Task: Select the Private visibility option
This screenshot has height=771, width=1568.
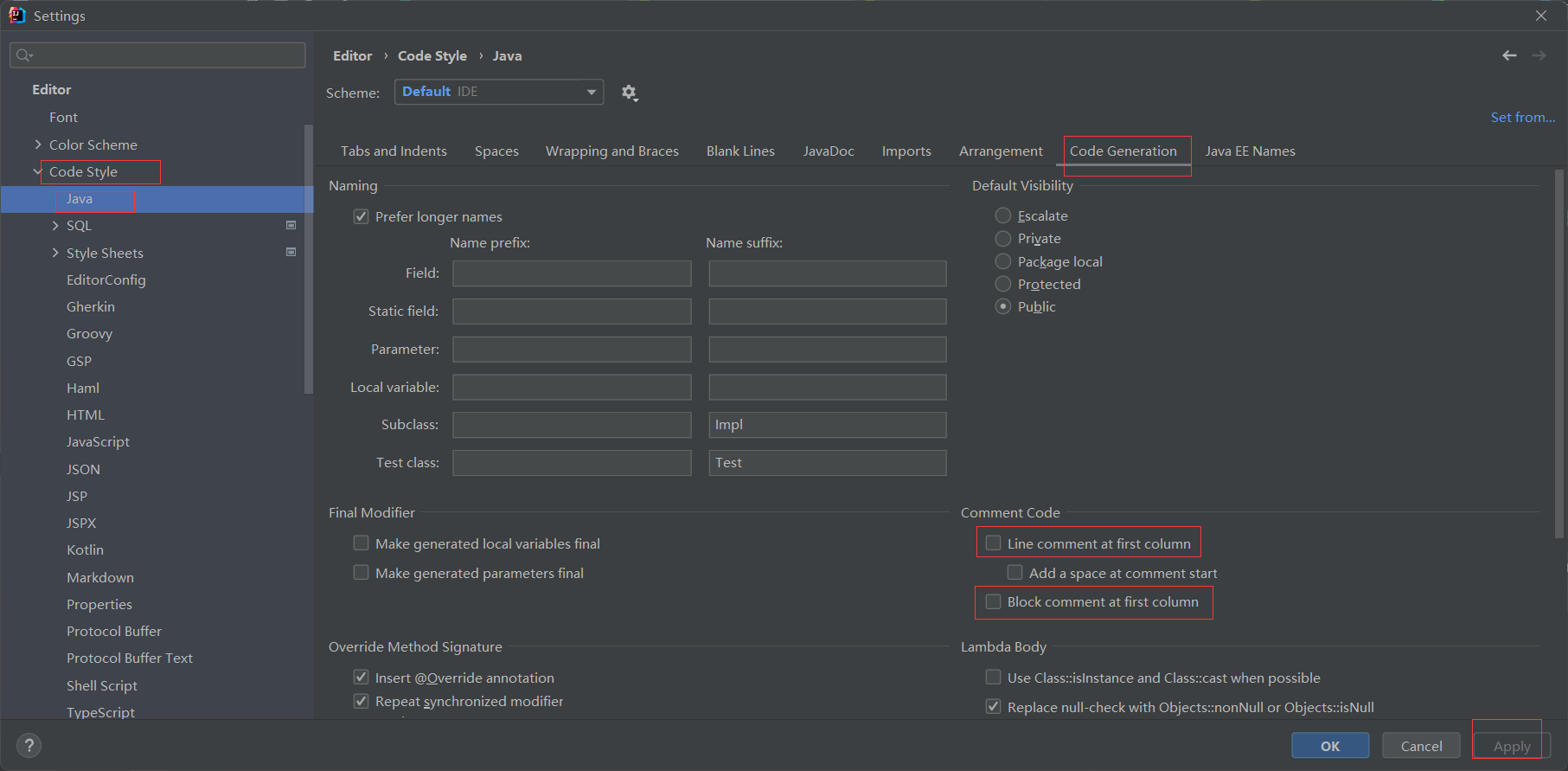Action: (1003, 239)
